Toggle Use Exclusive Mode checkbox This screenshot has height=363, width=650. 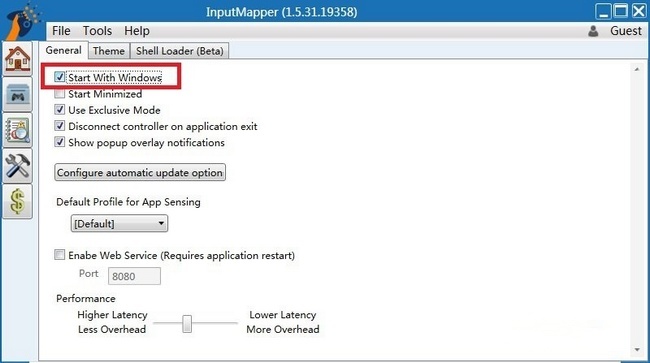pyautogui.click(x=60, y=110)
